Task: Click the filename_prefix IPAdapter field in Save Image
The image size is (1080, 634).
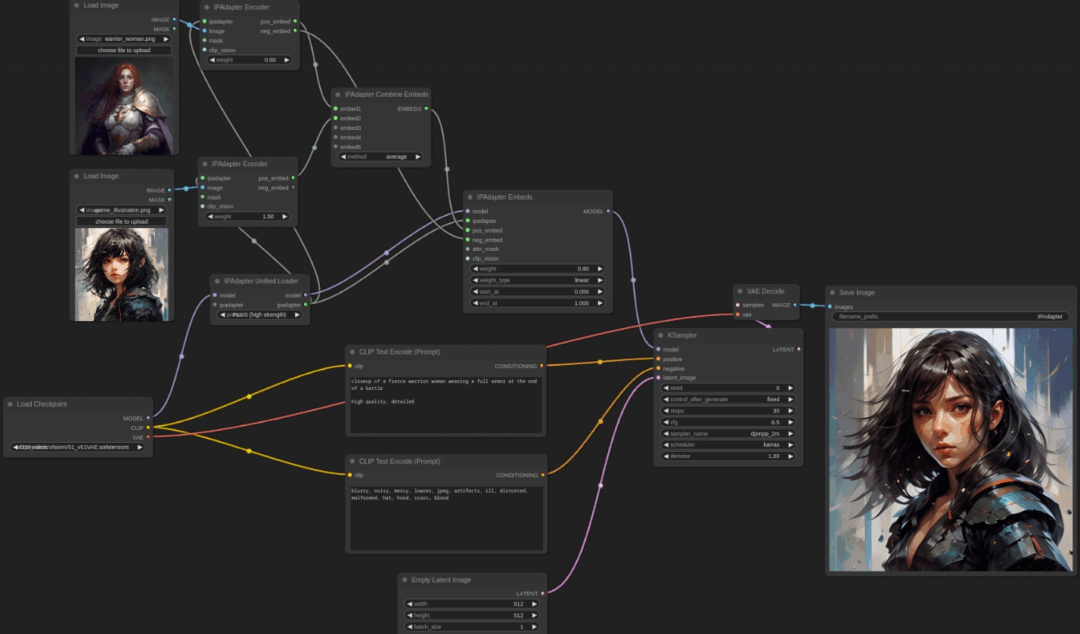Action: pos(951,316)
